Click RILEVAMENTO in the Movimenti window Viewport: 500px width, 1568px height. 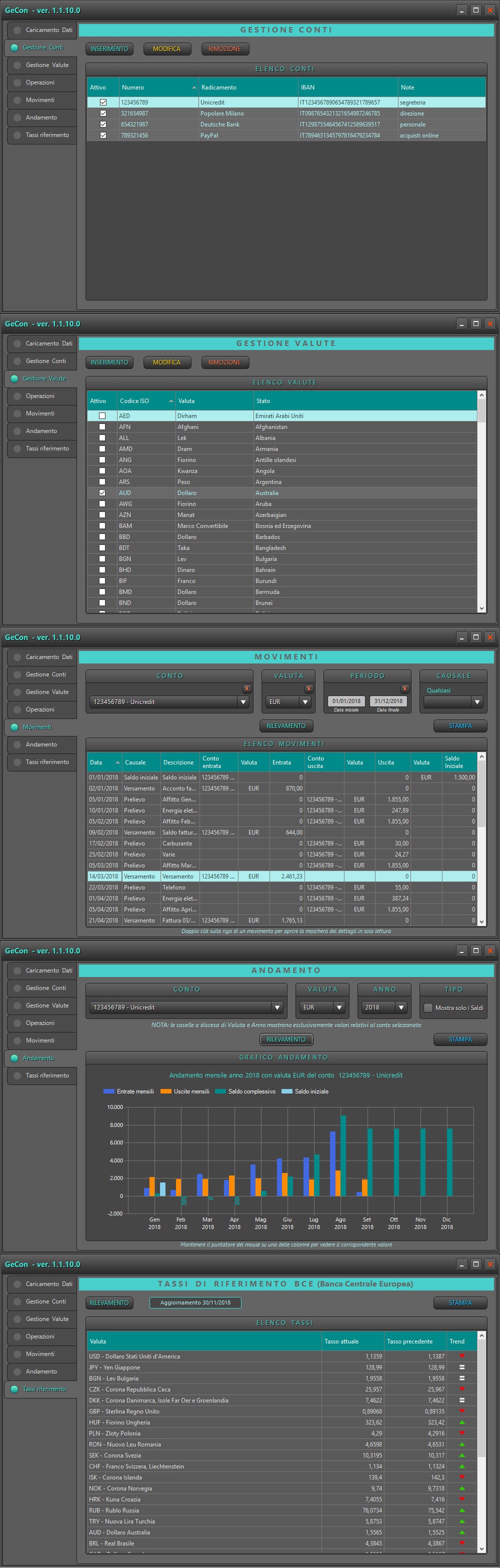286,725
